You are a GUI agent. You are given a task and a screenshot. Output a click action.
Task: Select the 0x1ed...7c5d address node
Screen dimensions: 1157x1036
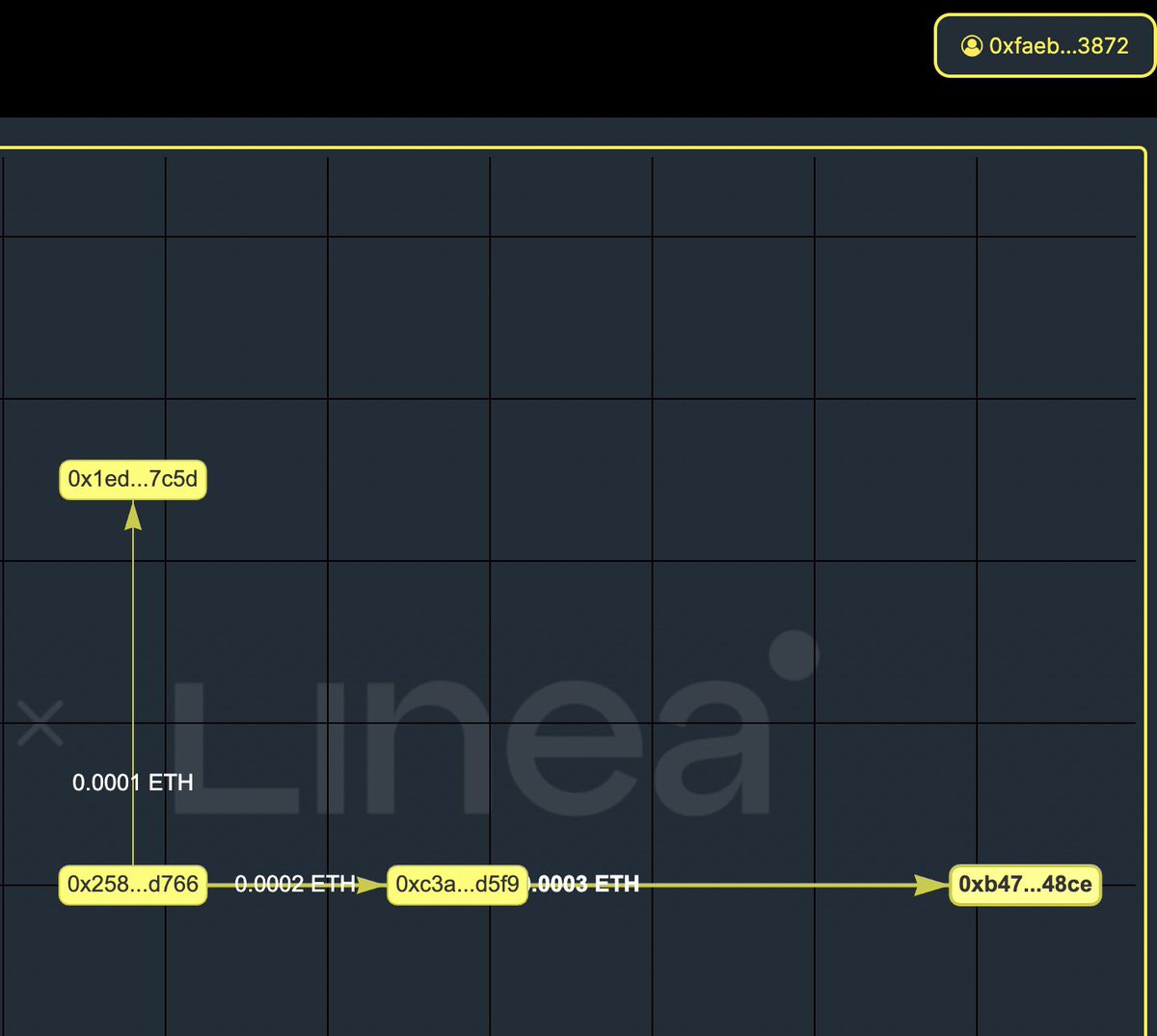tap(133, 479)
